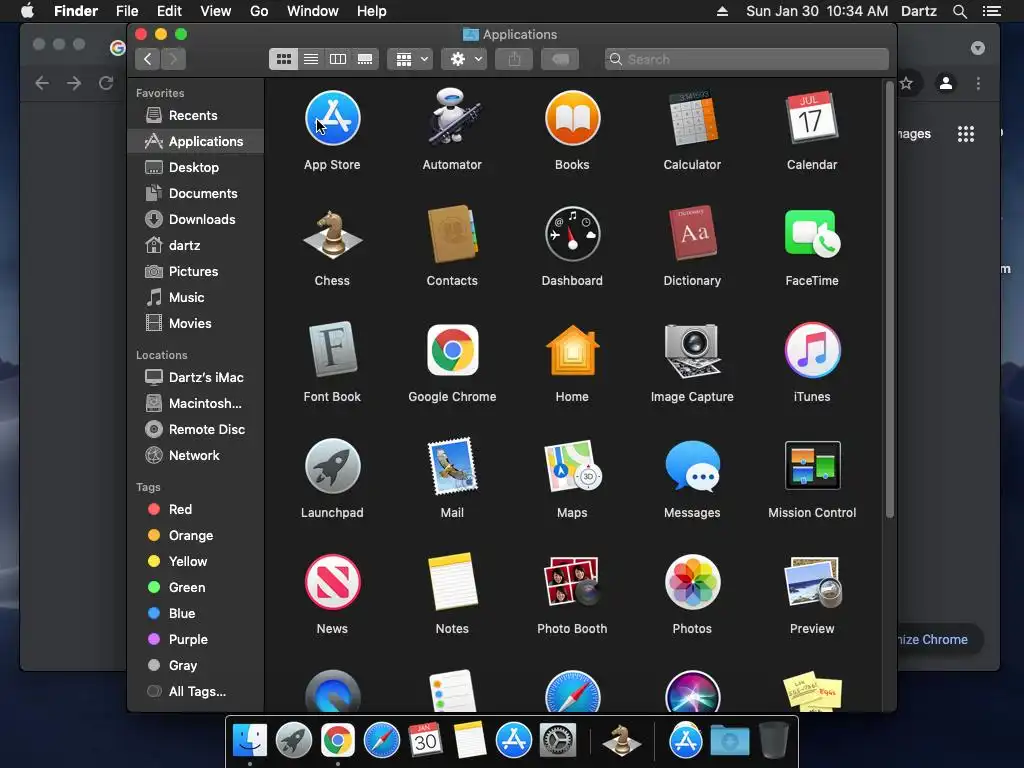This screenshot has height=768, width=1024.
Task: Open Image Capture application
Action: click(692, 350)
